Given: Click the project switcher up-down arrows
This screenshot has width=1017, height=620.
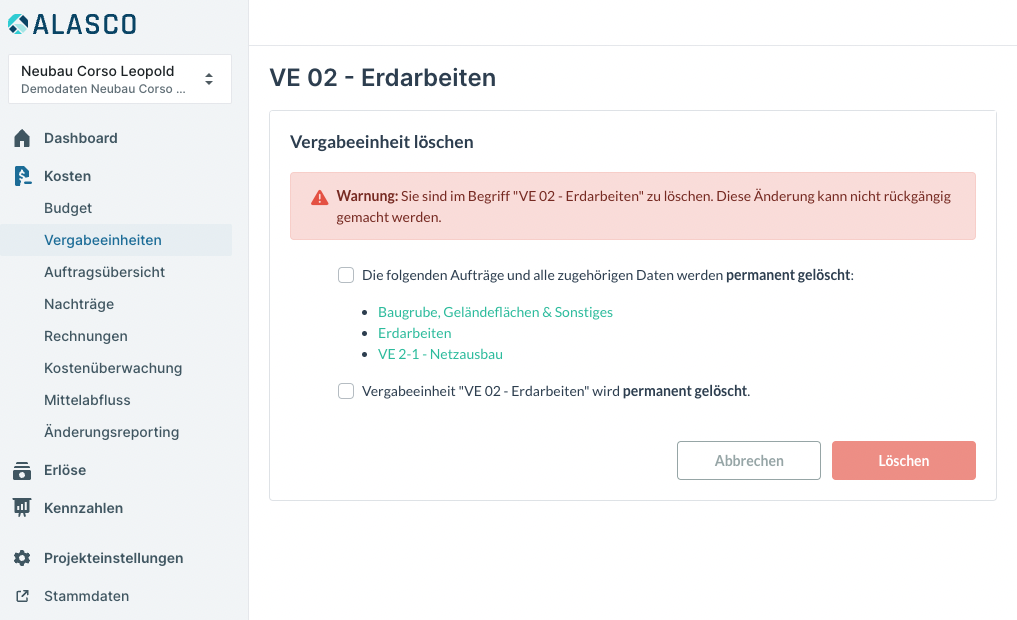Looking at the screenshot, I should click(x=209, y=79).
